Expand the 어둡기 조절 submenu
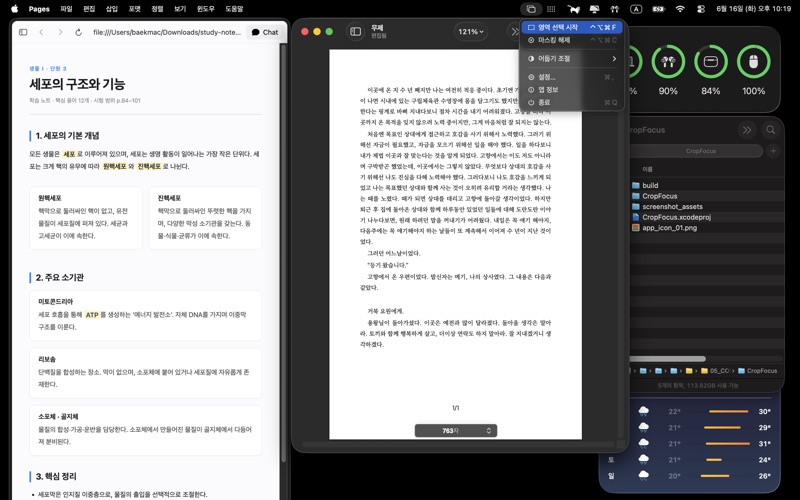Screen dimensions: 800x500 click(x=572, y=59)
